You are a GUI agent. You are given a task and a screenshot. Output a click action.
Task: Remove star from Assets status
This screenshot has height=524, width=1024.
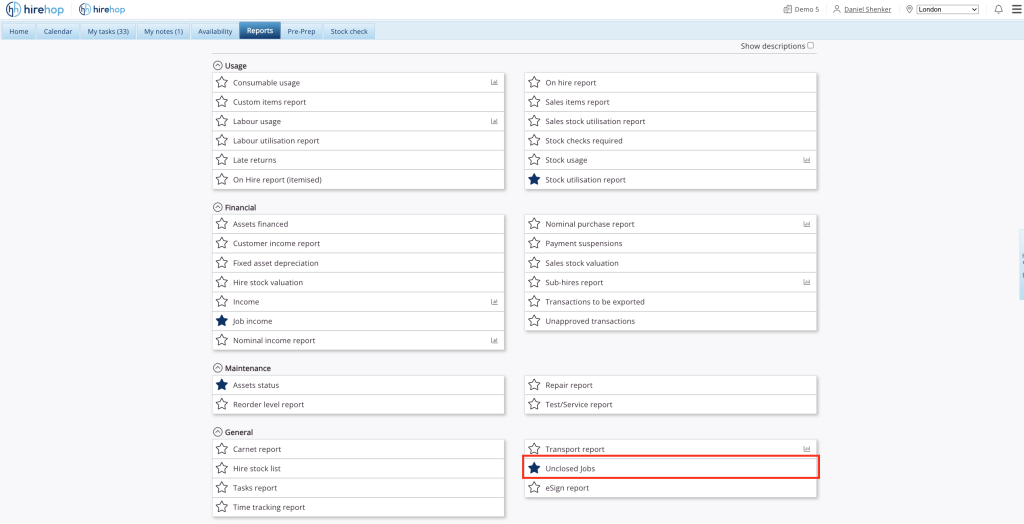(x=222, y=385)
